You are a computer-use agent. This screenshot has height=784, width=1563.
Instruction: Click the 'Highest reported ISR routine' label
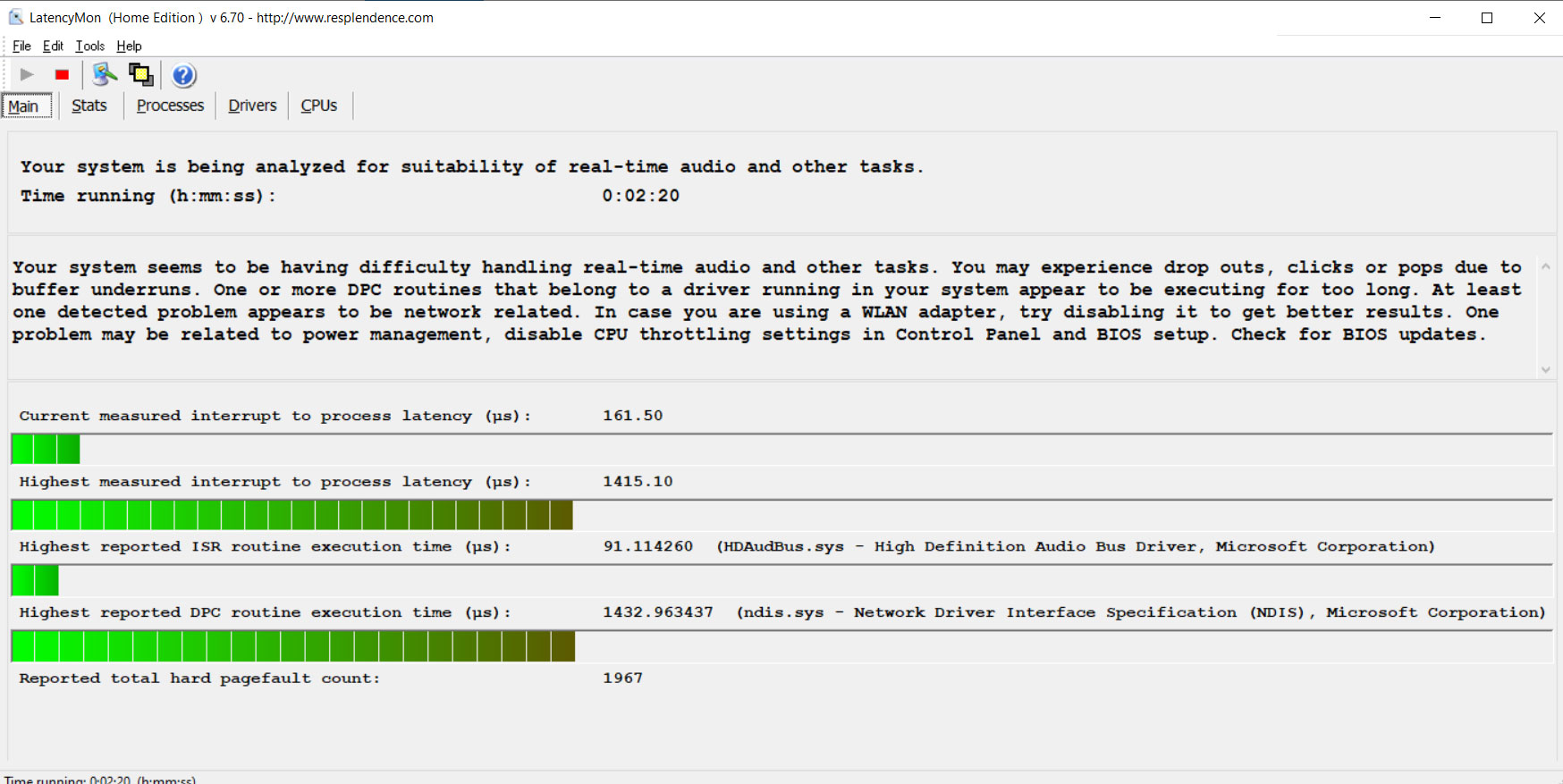pyautogui.click(x=265, y=546)
